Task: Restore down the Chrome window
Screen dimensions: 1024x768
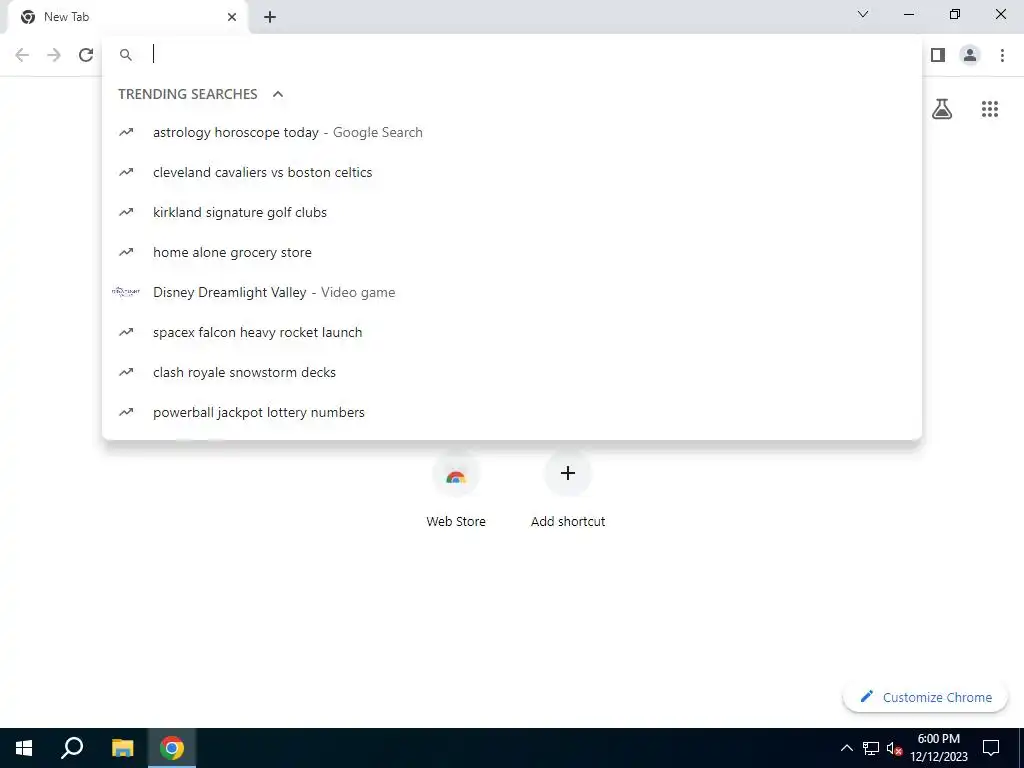Action: tap(955, 14)
